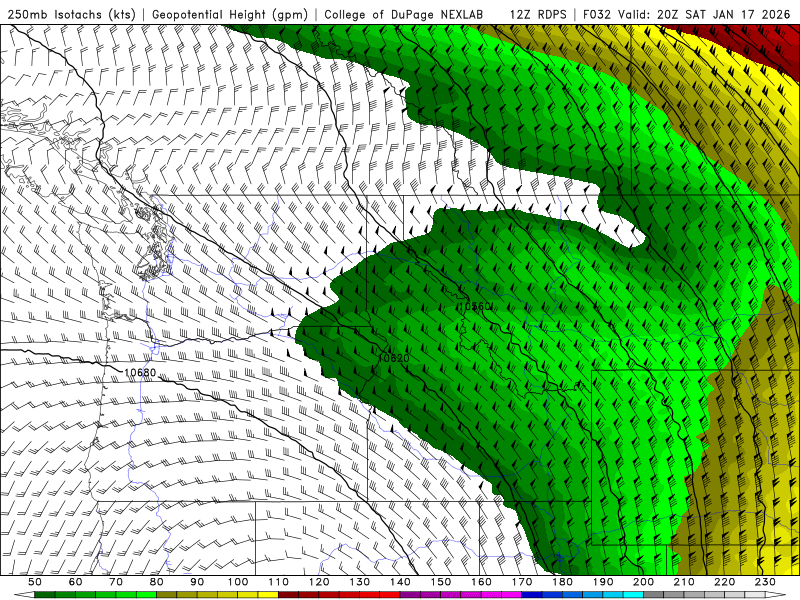This screenshot has width=800, height=600.
Task: Click the legend value 150
Action: (441, 582)
